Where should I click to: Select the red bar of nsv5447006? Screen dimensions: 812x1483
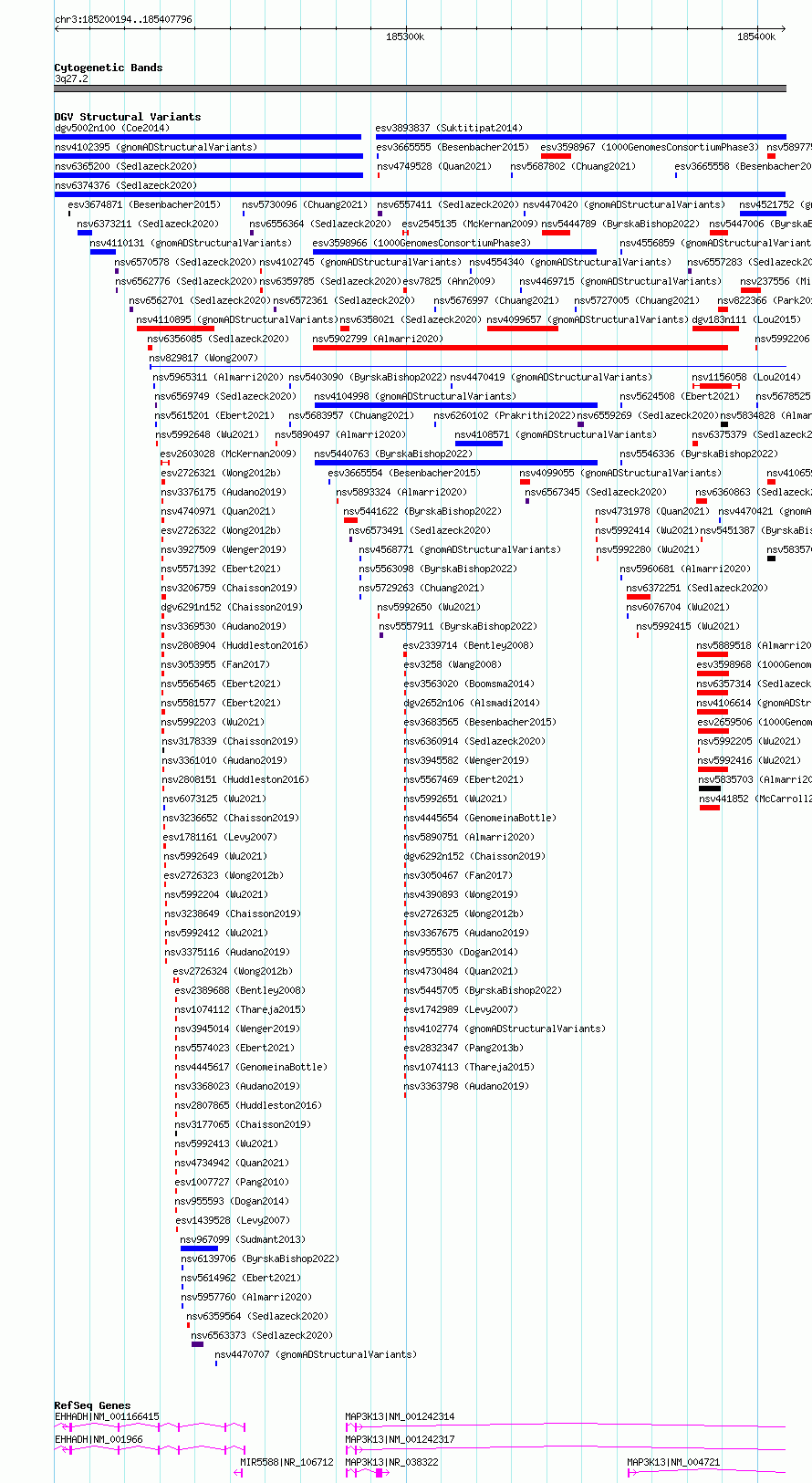pyautogui.click(x=719, y=233)
